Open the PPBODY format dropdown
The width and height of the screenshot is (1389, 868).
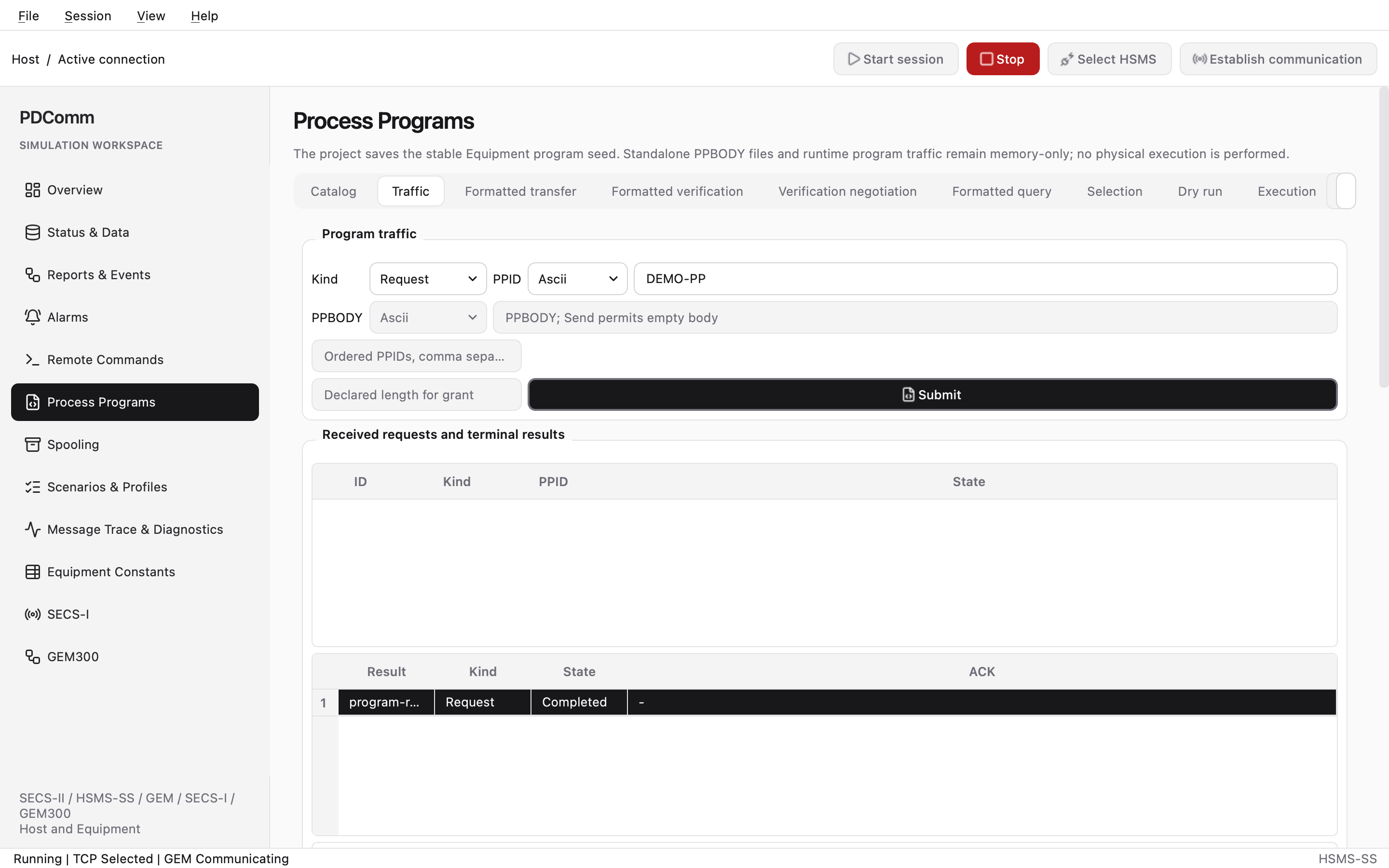pos(428,317)
